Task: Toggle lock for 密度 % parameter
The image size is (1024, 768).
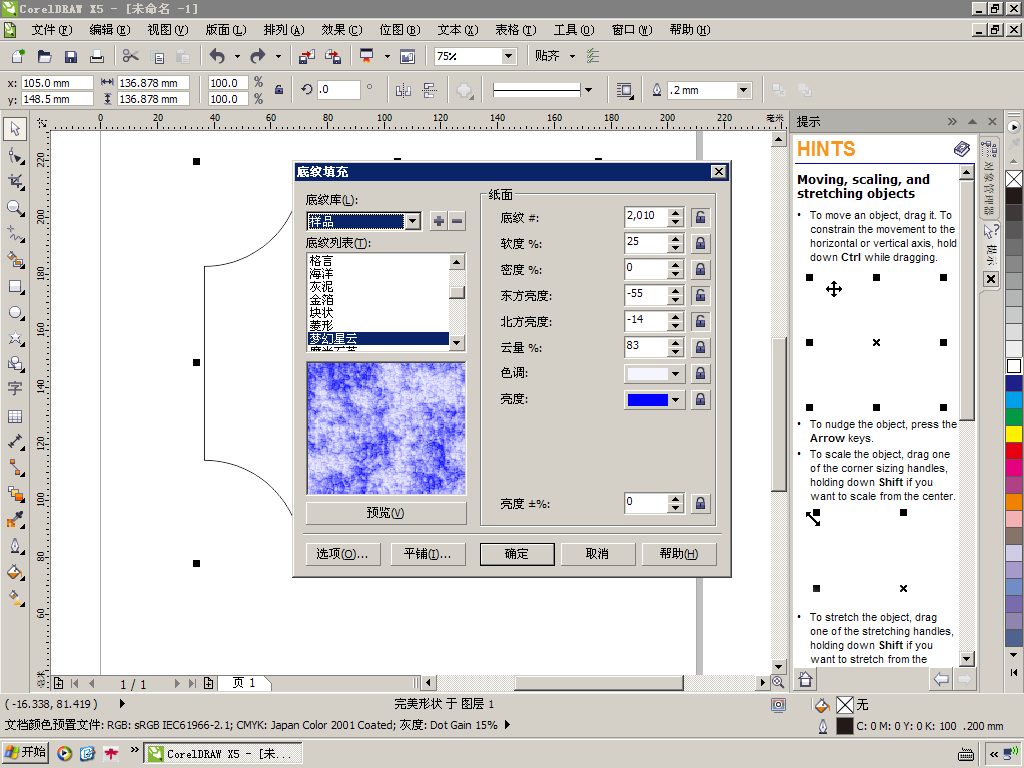Action: (700, 269)
